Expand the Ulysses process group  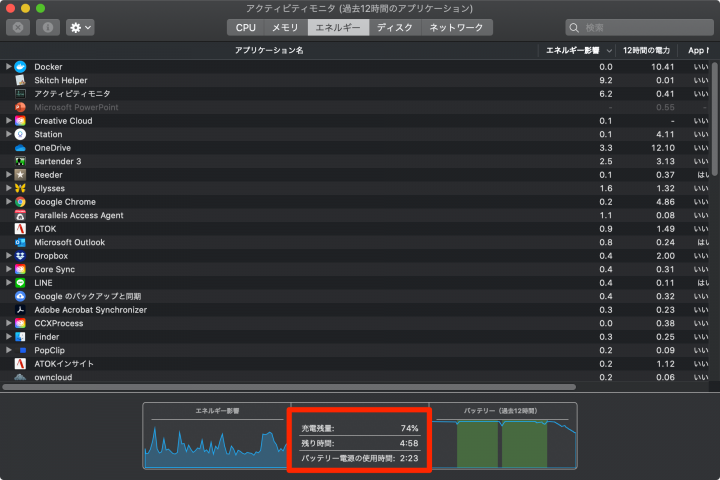coord(8,188)
